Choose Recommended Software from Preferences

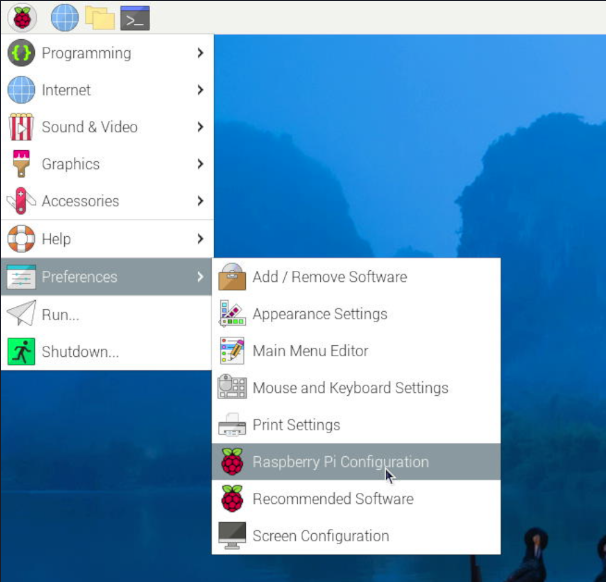click(332, 499)
